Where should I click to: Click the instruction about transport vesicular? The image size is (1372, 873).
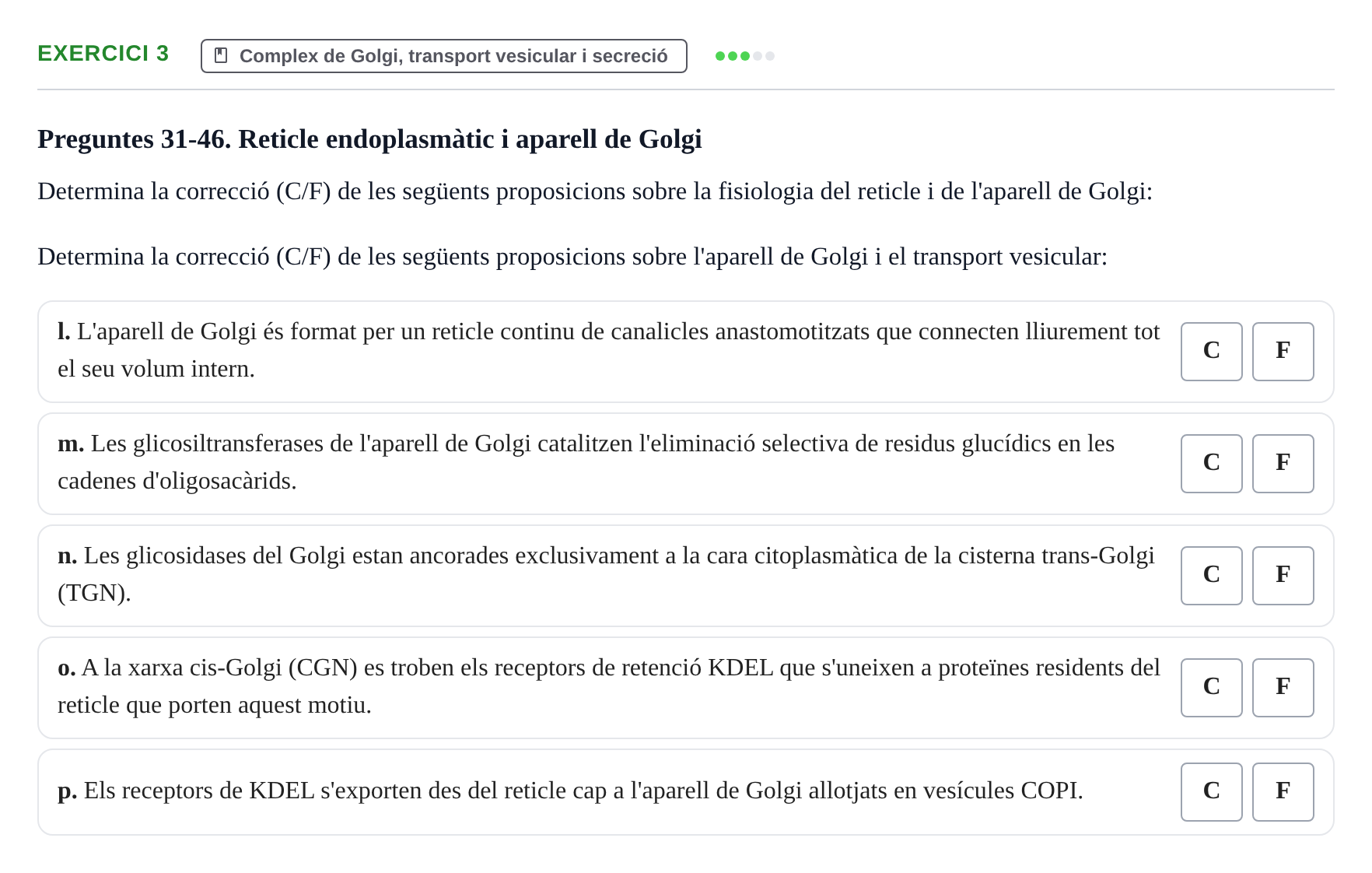click(x=572, y=257)
